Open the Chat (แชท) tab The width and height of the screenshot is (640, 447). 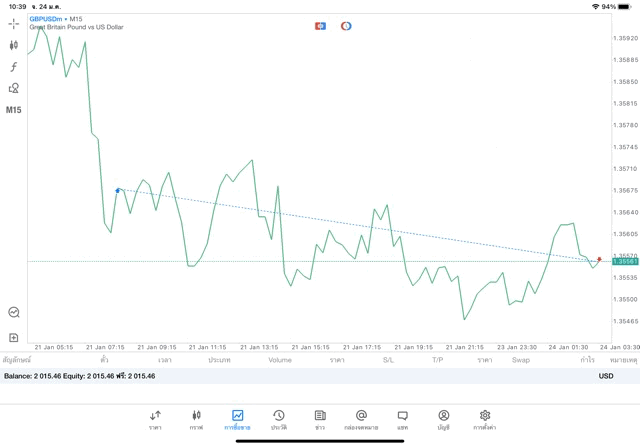(402, 419)
